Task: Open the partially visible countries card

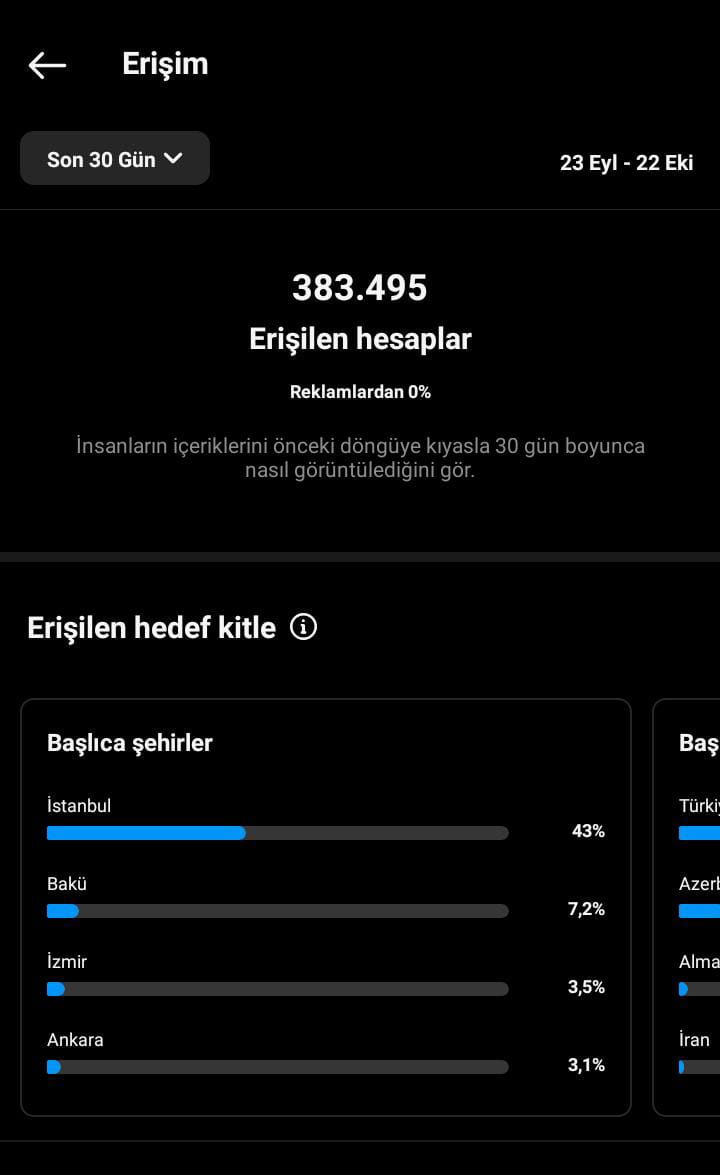Action: pos(686,907)
